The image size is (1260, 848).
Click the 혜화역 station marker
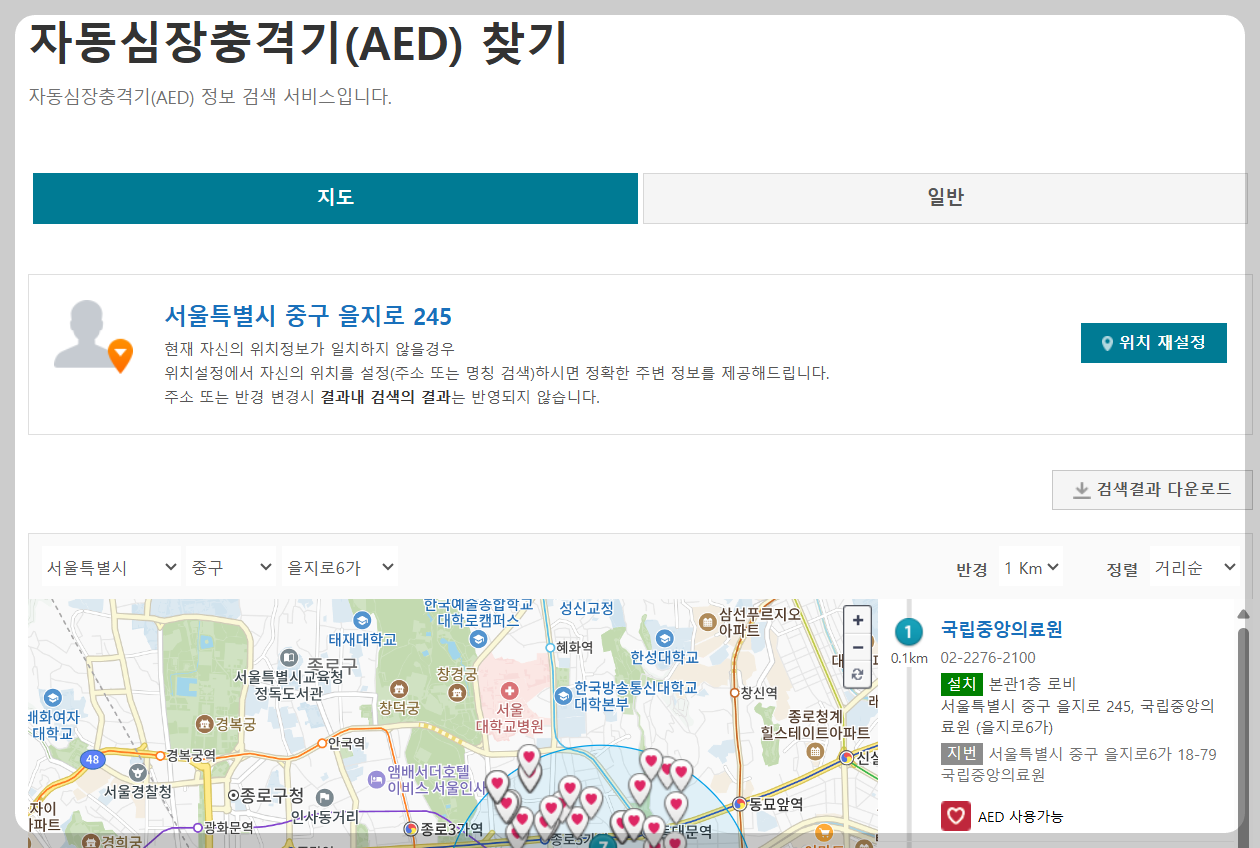coord(550,647)
